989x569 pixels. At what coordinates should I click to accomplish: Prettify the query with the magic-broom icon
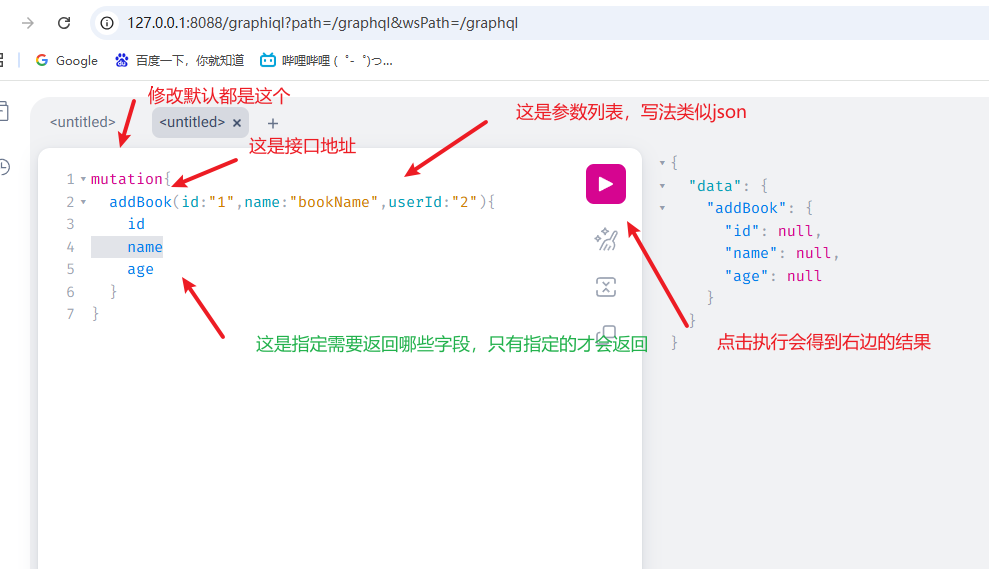coord(606,239)
